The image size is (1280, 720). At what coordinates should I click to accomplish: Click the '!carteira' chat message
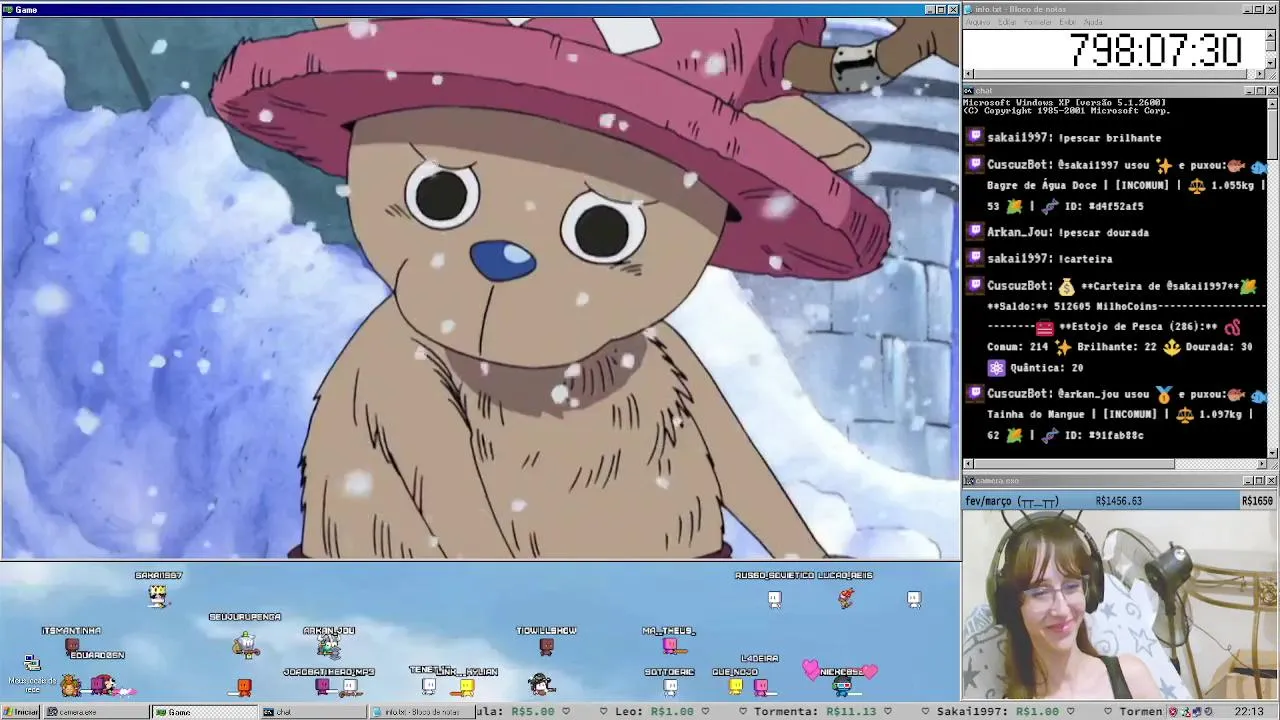pyautogui.click(x=1086, y=259)
